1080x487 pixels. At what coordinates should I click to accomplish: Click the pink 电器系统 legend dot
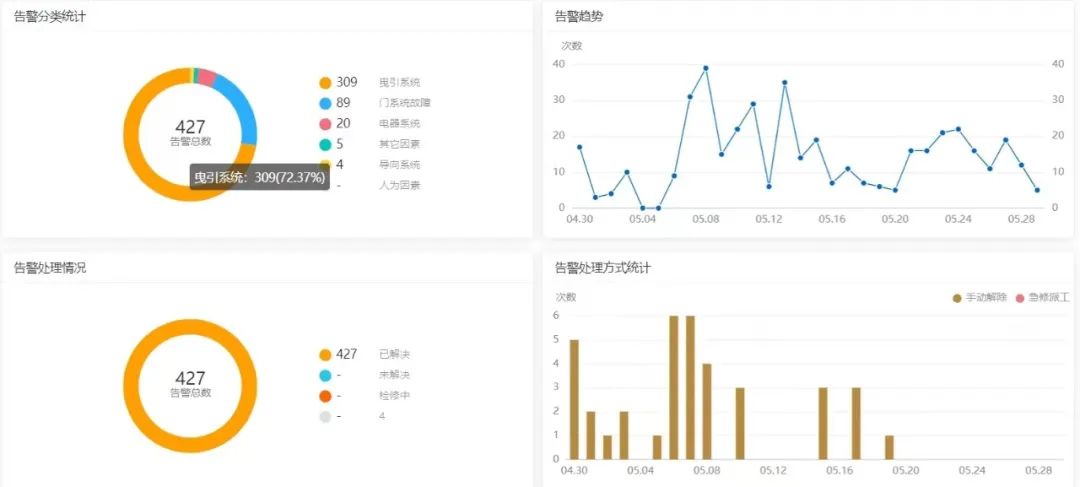325,124
